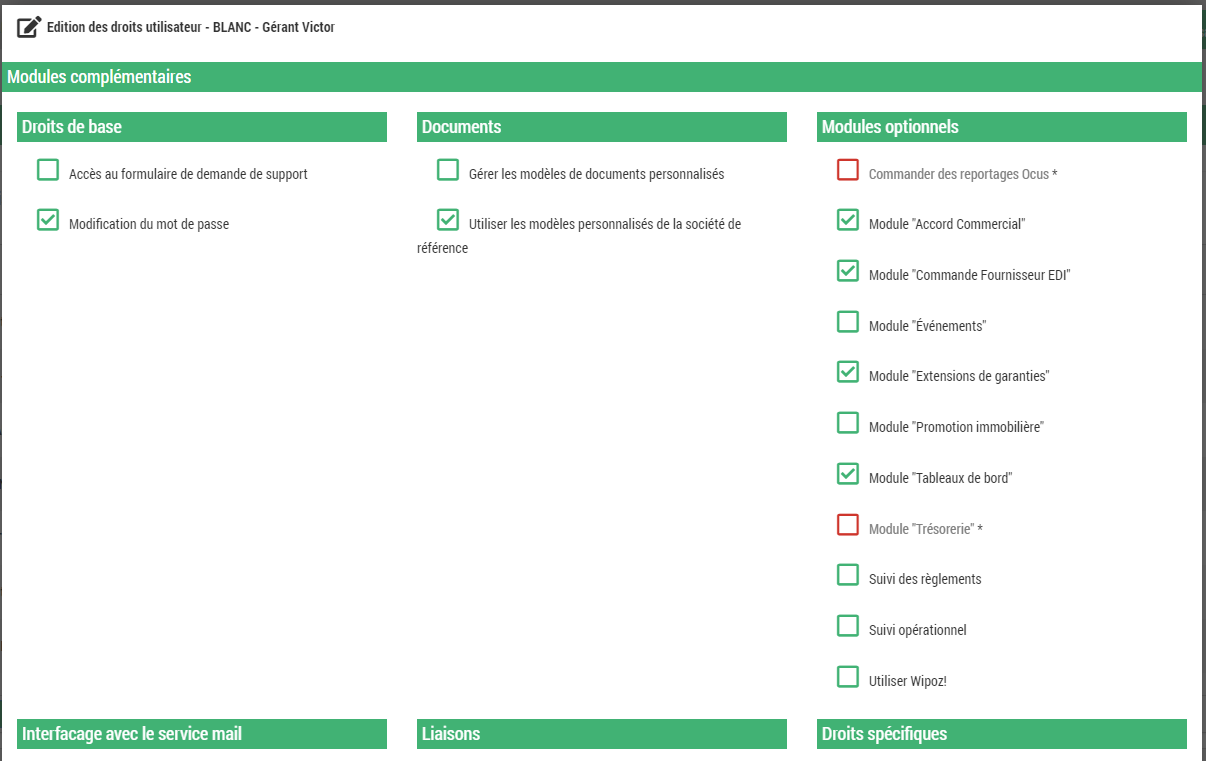Disable Module "Tableaux de bord"
Screen dimensions: 1206x761
pyautogui.click(x=848, y=474)
